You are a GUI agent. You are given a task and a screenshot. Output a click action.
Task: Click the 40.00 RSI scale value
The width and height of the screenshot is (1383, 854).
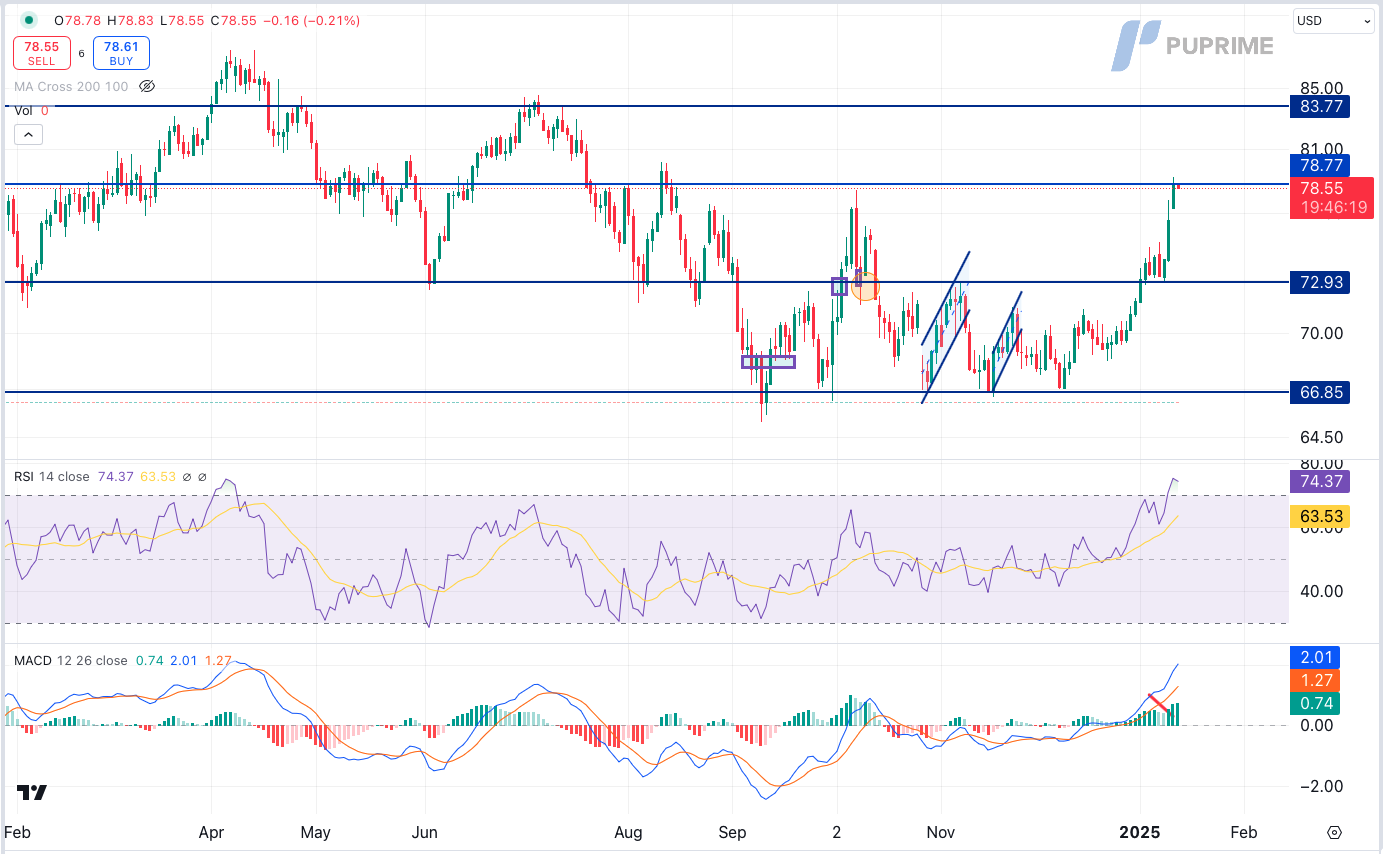click(1321, 591)
